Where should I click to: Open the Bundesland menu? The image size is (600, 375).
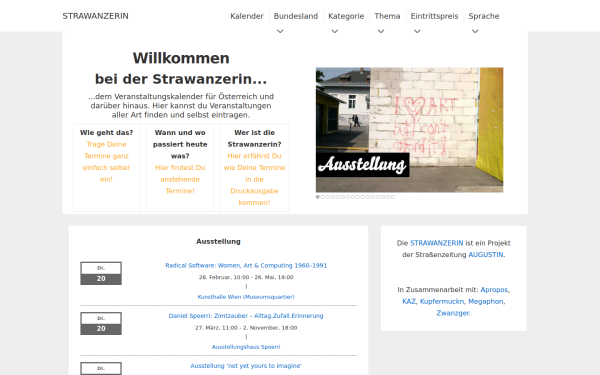coord(296,16)
